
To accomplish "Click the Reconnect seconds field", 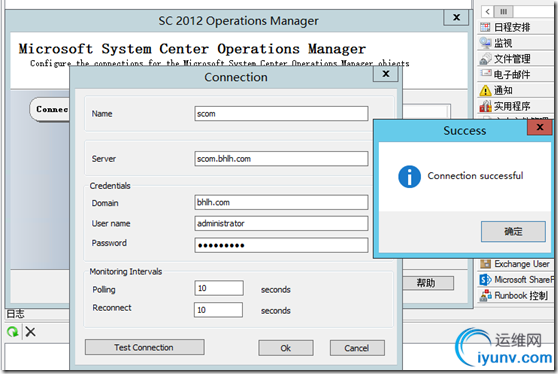I will click(219, 310).
